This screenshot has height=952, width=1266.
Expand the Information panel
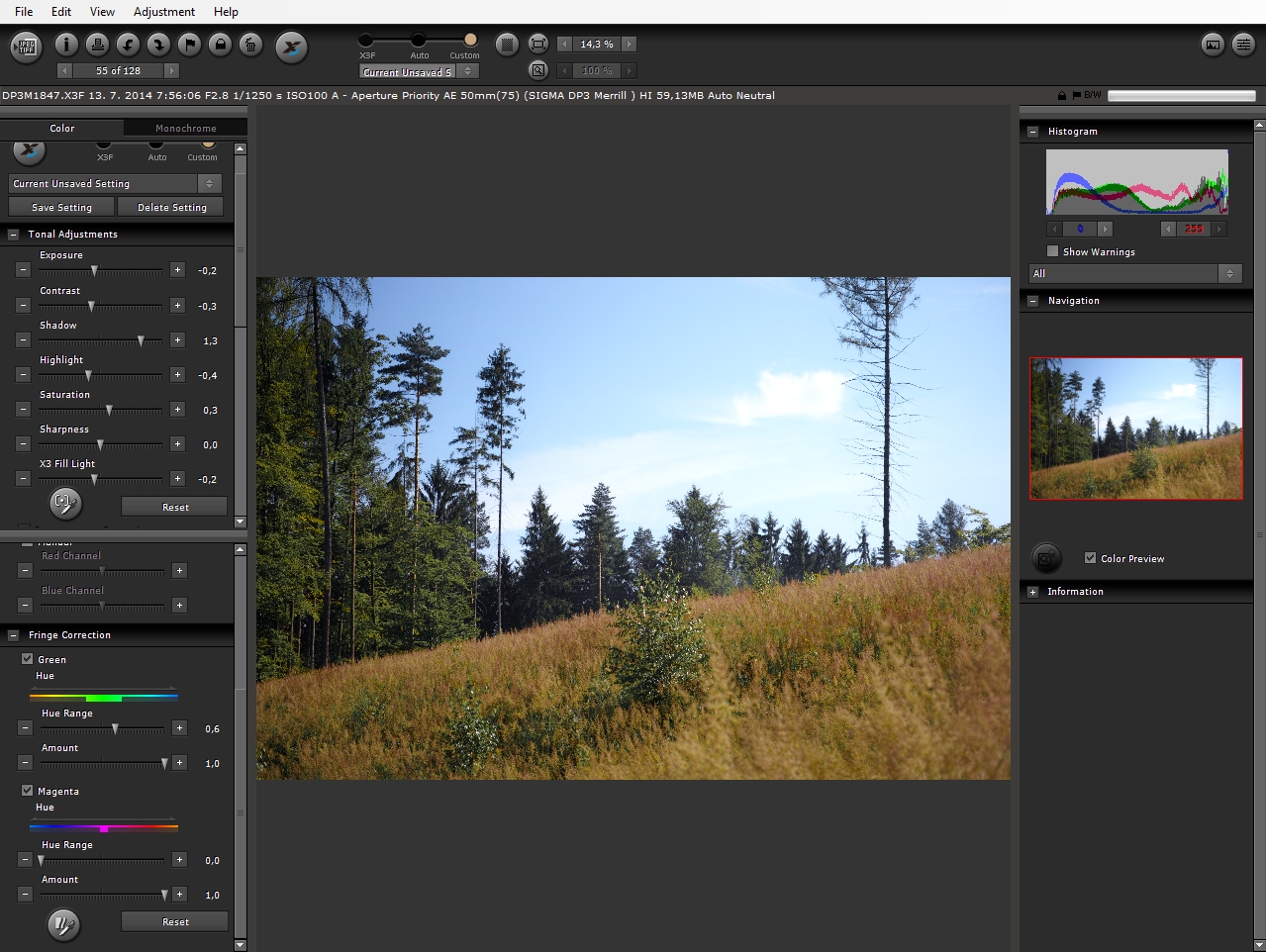(1033, 592)
